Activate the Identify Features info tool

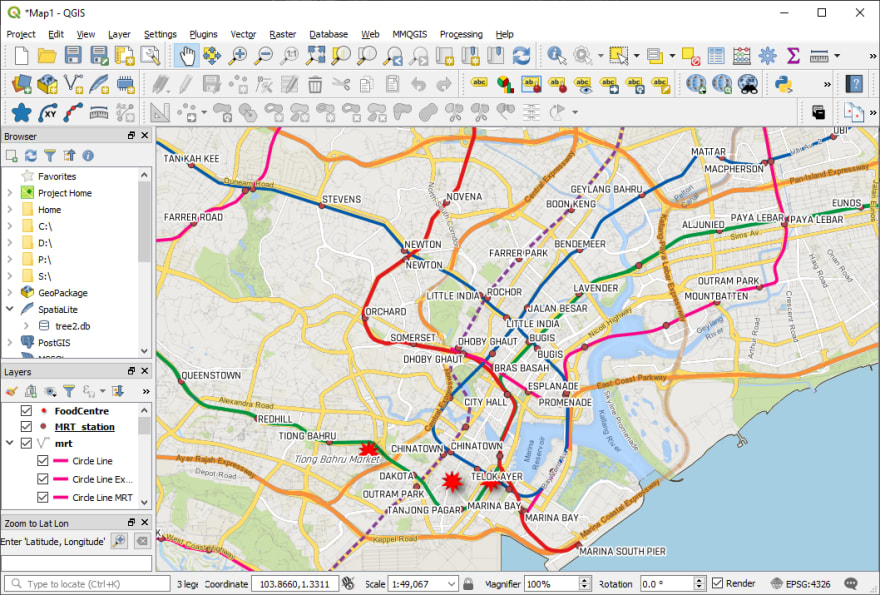click(x=557, y=56)
